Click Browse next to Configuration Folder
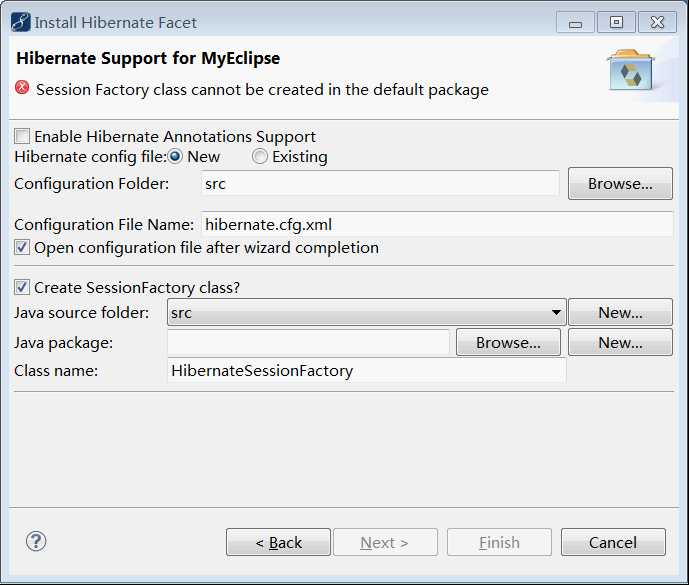 pos(620,184)
